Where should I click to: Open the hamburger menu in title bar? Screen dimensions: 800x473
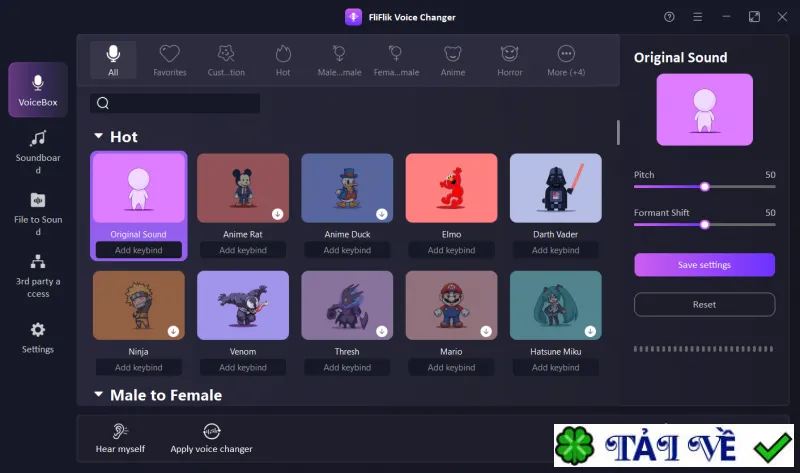(x=697, y=17)
